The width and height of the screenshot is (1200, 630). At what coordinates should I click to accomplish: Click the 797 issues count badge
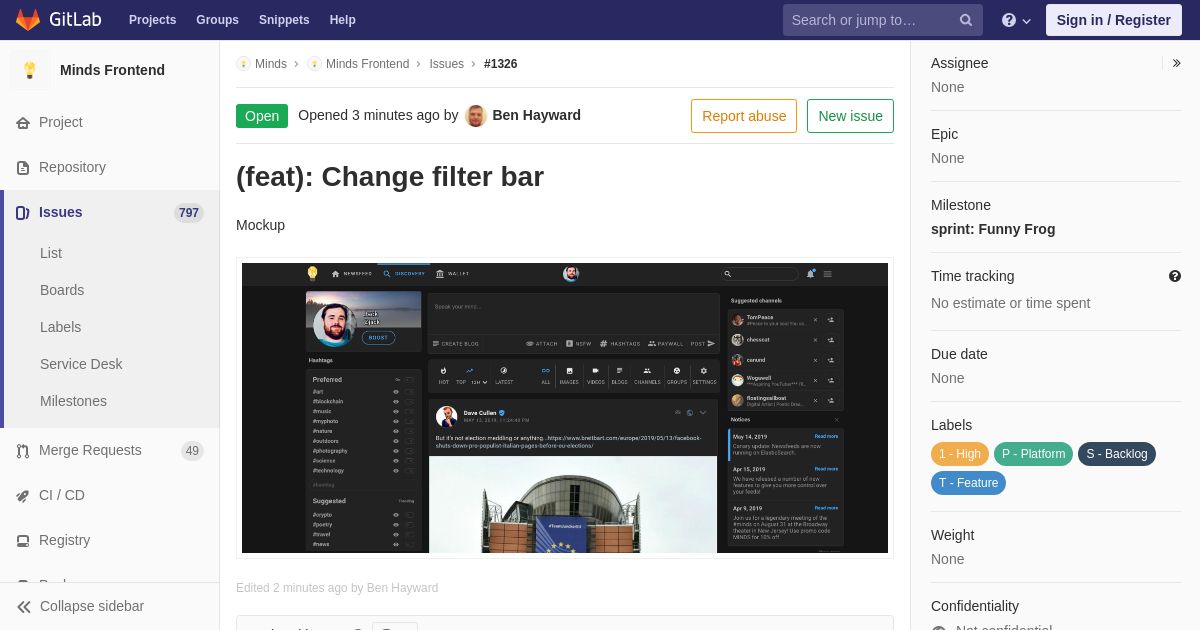(189, 213)
